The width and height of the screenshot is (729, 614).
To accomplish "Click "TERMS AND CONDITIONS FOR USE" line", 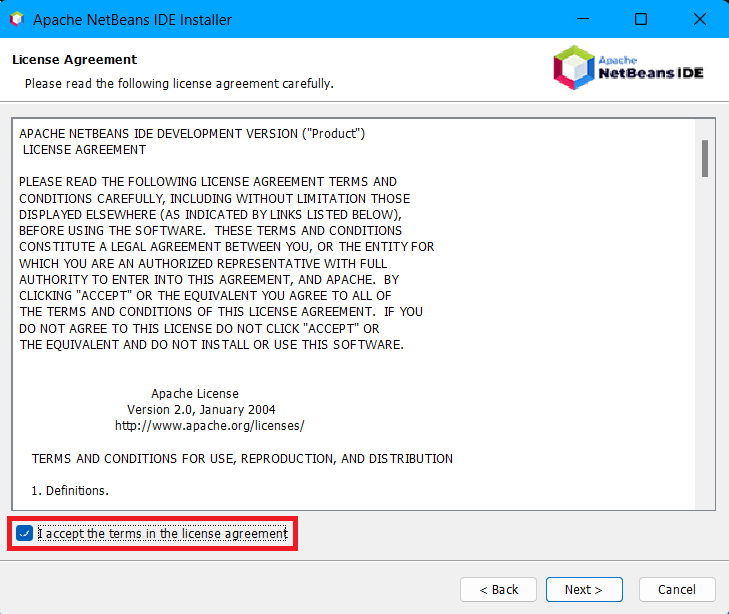I will [242, 459].
